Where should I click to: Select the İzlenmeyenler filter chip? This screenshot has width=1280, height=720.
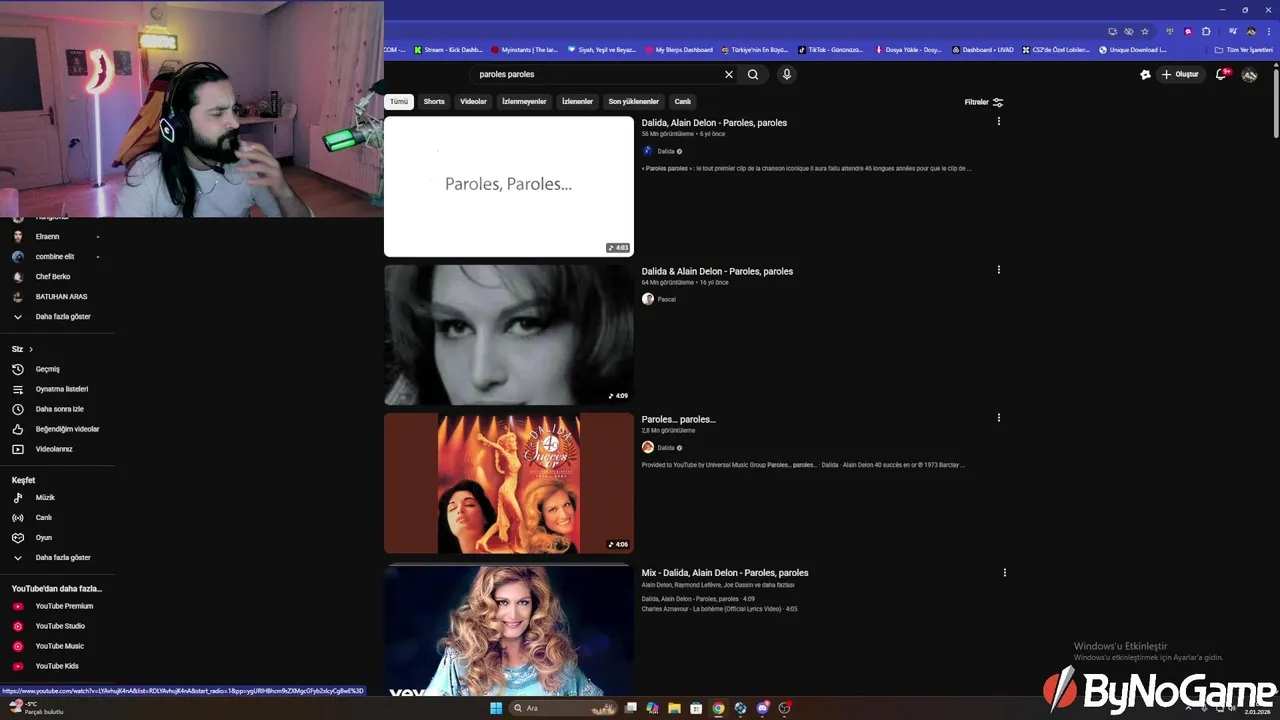(x=524, y=101)
